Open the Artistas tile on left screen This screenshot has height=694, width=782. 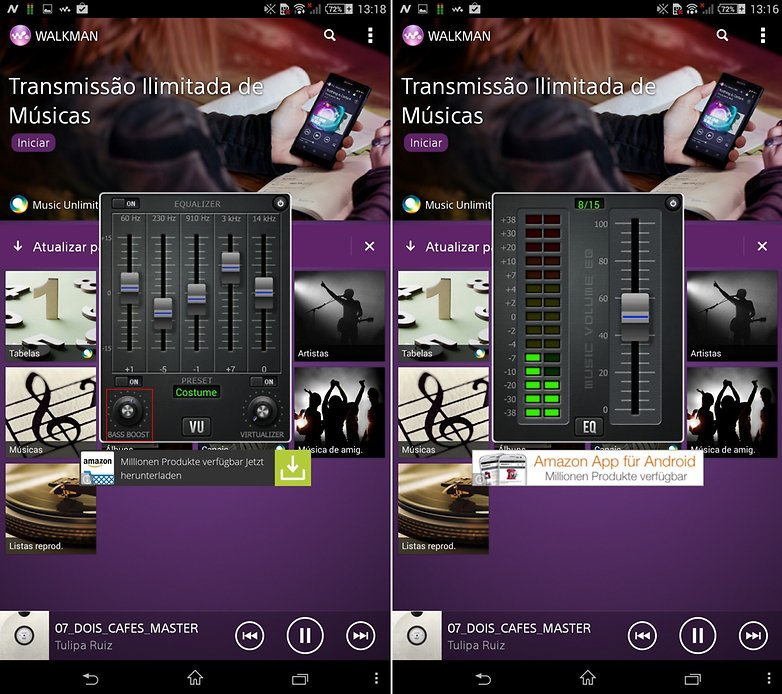[x=339, y=316]
